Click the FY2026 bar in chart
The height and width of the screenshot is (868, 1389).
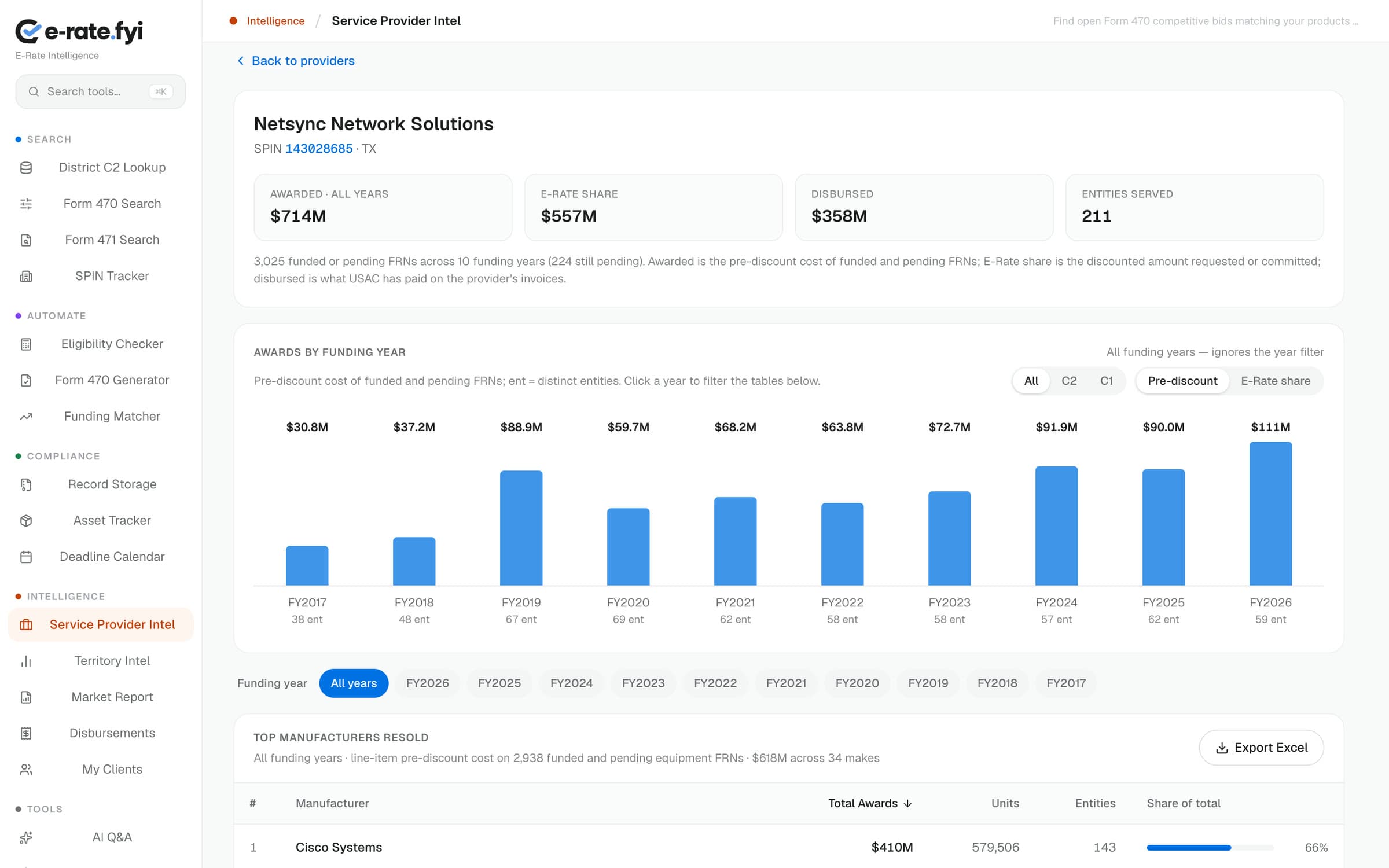click(1270, 513)
